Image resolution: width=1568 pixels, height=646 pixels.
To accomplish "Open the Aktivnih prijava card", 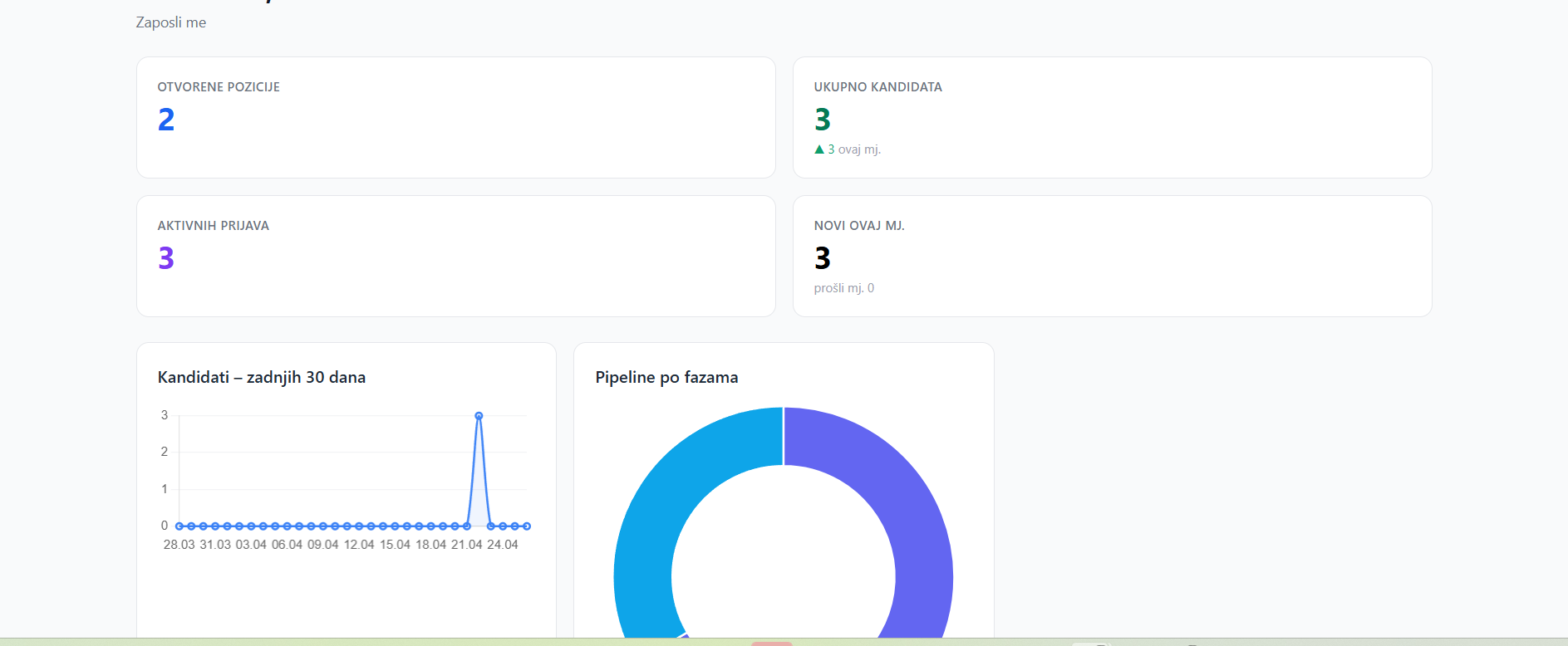I will [x=455, y=256].
